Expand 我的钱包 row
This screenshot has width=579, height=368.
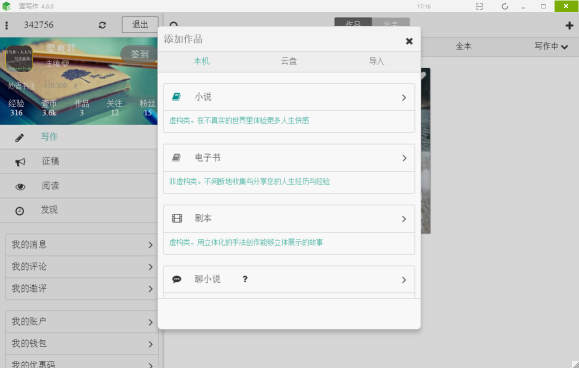point(82,344)
